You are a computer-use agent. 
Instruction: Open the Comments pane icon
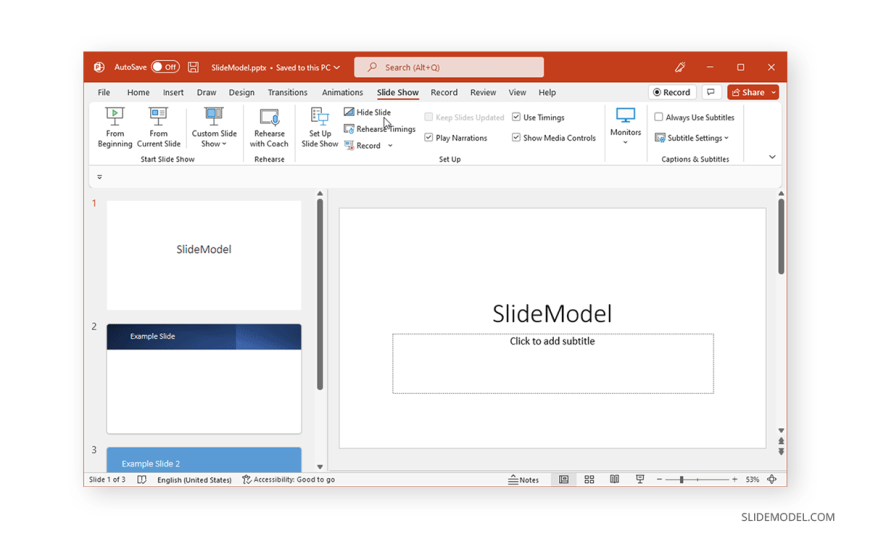(711, 92)
